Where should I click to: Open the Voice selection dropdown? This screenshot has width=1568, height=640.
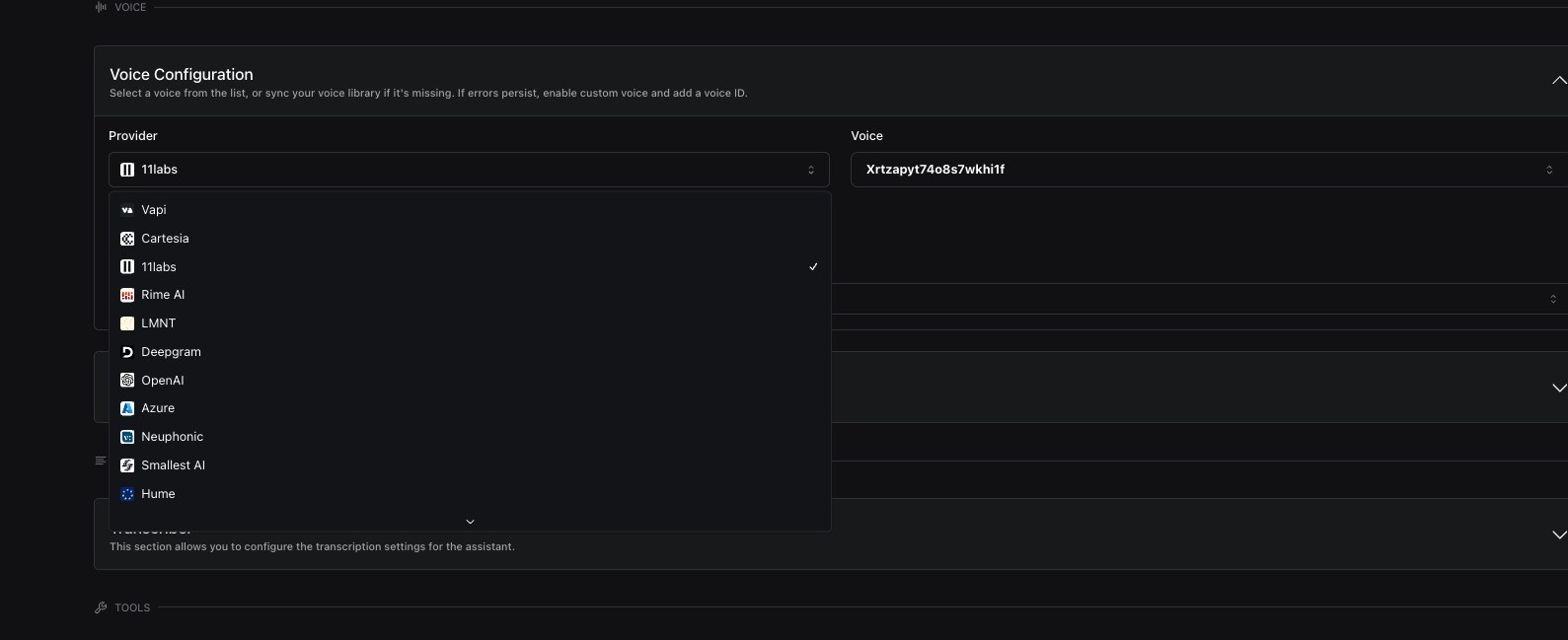coord(1208,170)
